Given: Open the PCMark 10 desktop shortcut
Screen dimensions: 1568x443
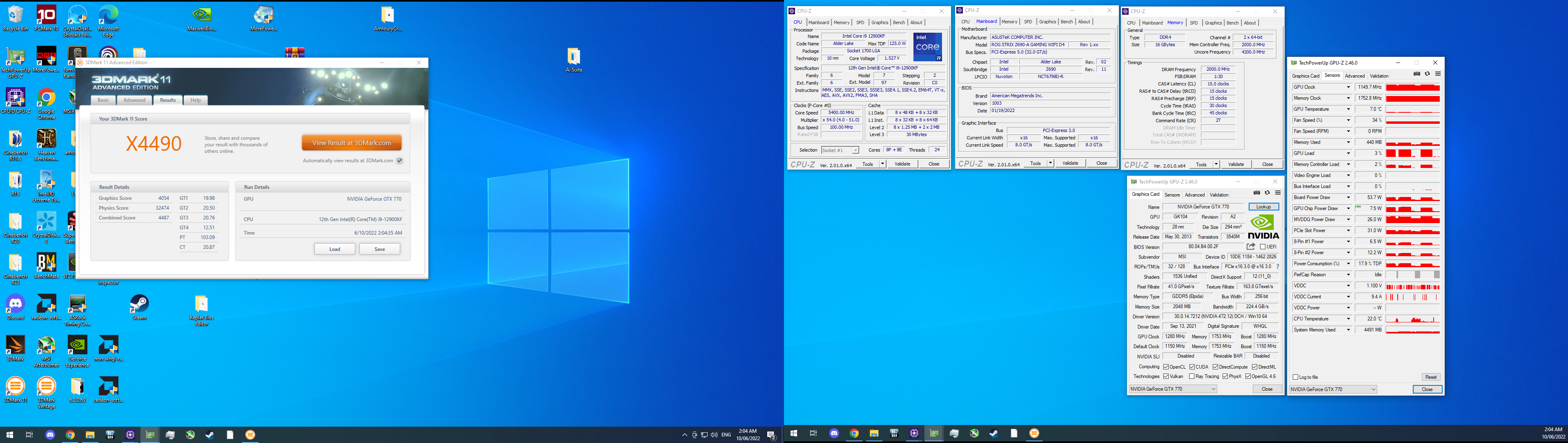Looking at the screenshot, I should [46, 18].
